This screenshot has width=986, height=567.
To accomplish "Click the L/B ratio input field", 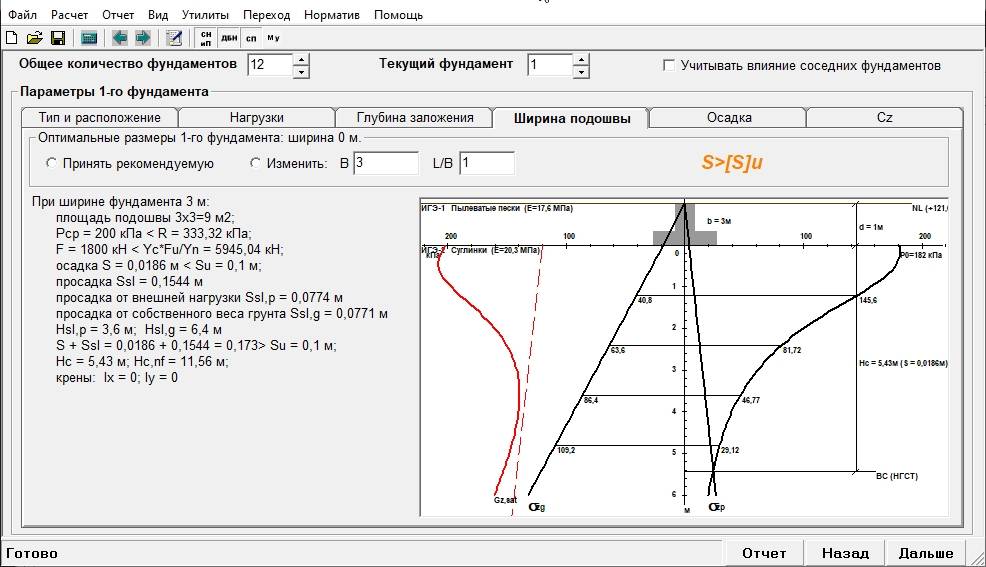I will tap(487, 163).
